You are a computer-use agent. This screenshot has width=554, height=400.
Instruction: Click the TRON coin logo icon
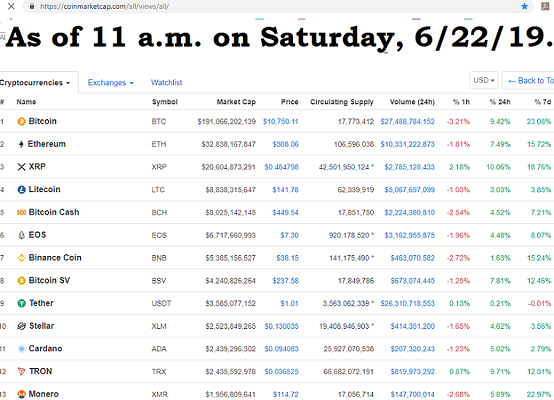pyautogui.click(x=22, y=371)
